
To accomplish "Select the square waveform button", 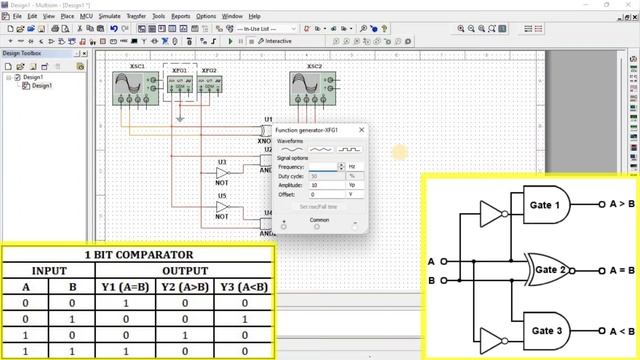I will (349, 149).
